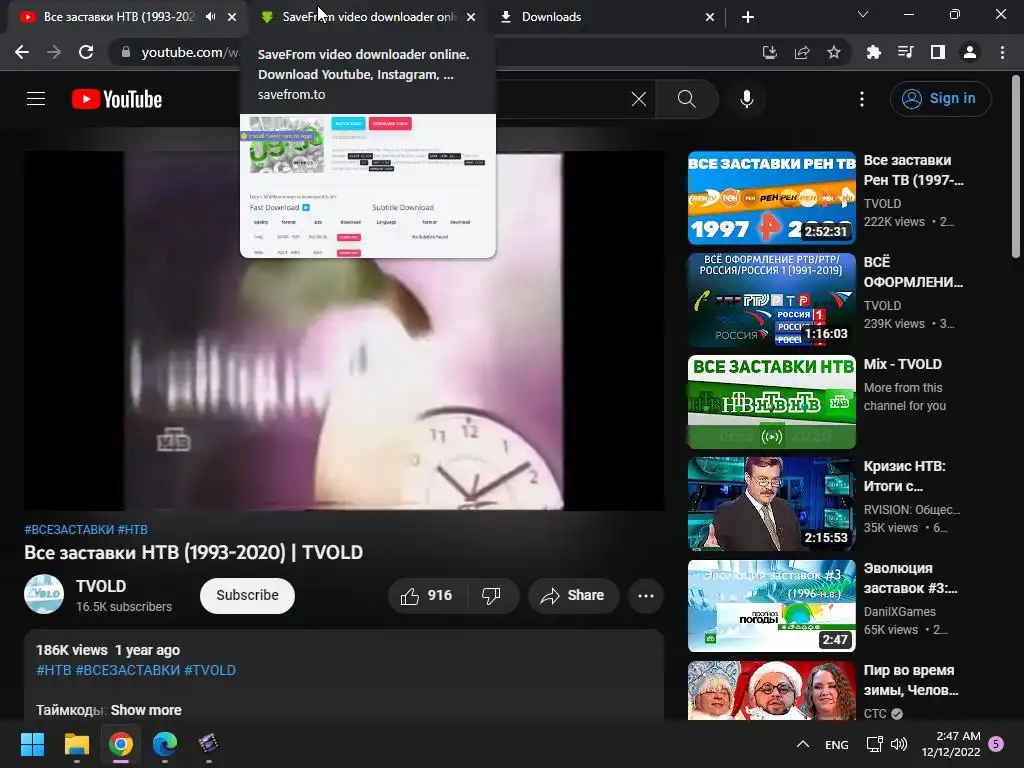Toggle the Chrome side panel

(938, 52)
